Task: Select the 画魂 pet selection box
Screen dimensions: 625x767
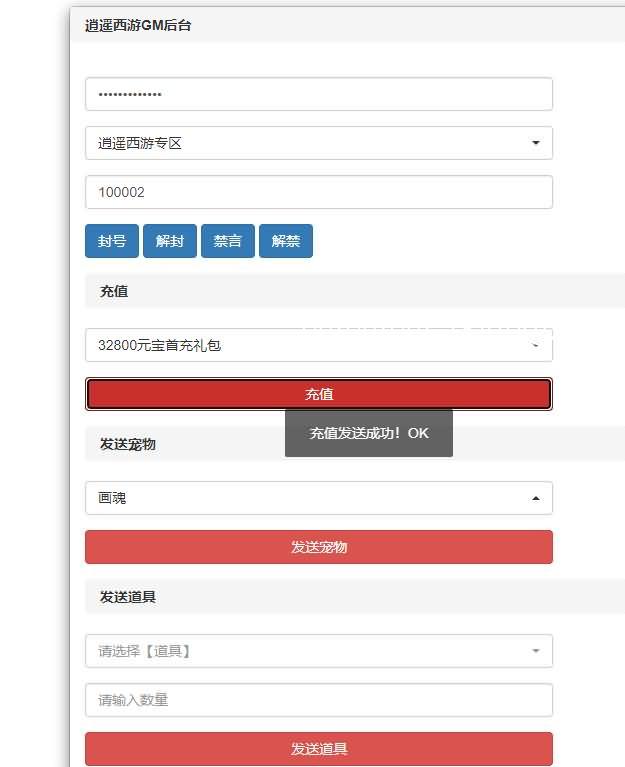Action: point(319,498)
